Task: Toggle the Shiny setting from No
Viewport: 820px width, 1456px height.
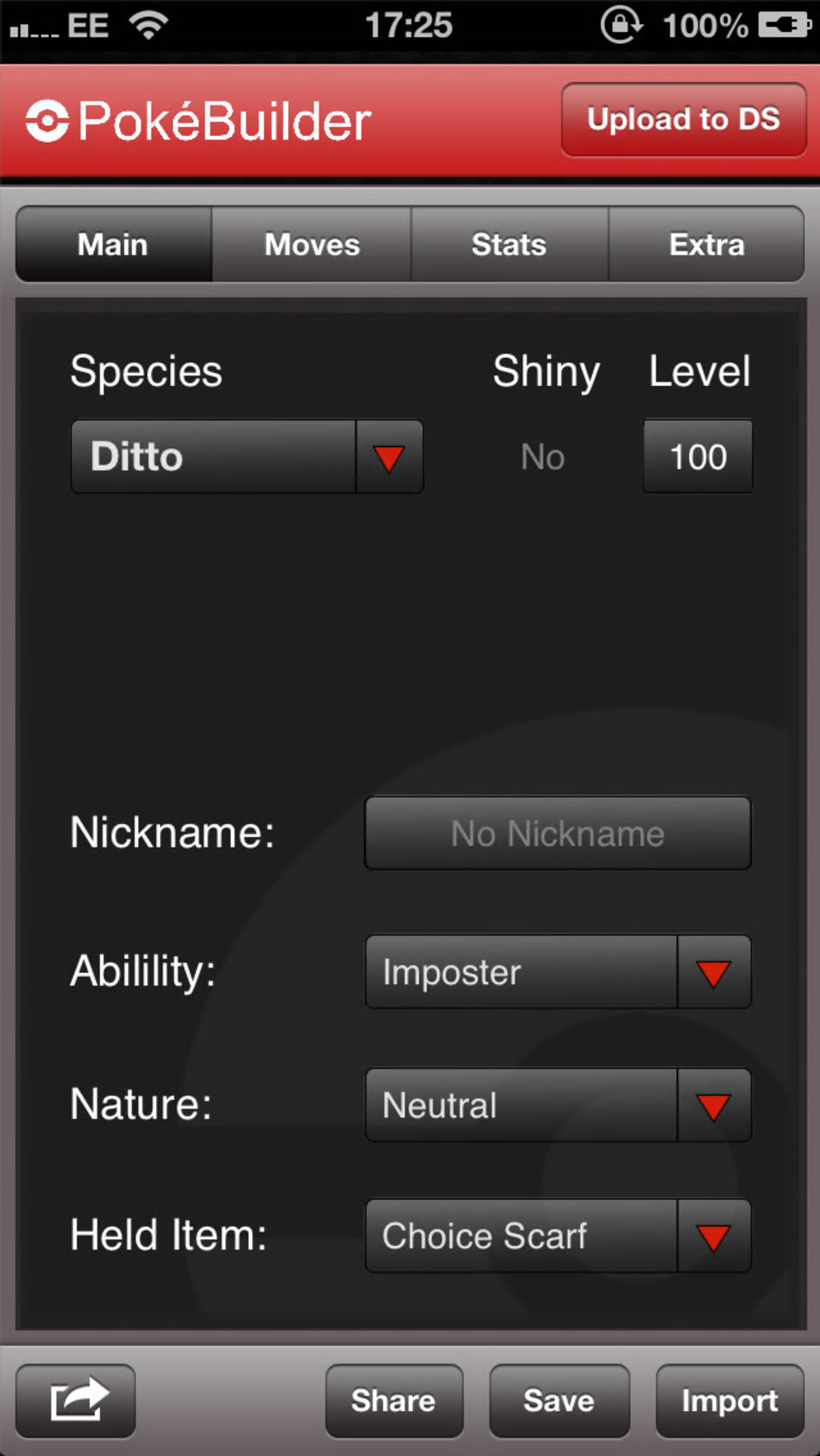Action: pos(543,457)
